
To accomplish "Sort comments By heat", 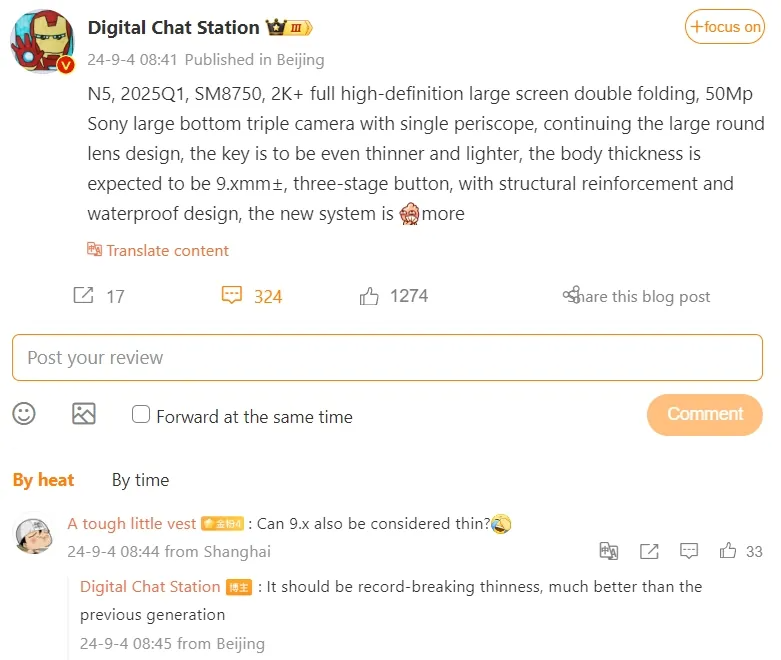I will tap(43, 480).
